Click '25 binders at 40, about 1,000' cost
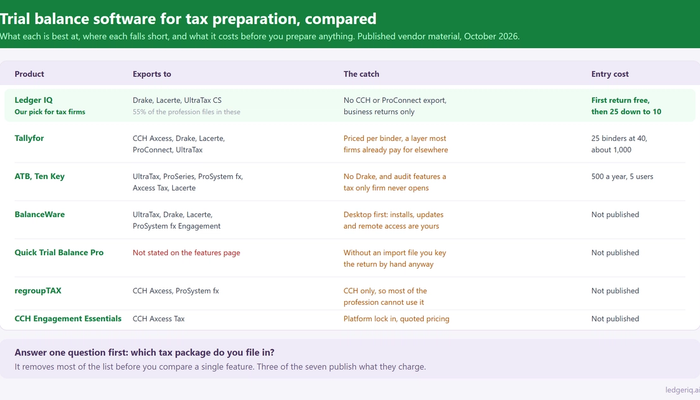 [619, 144]
